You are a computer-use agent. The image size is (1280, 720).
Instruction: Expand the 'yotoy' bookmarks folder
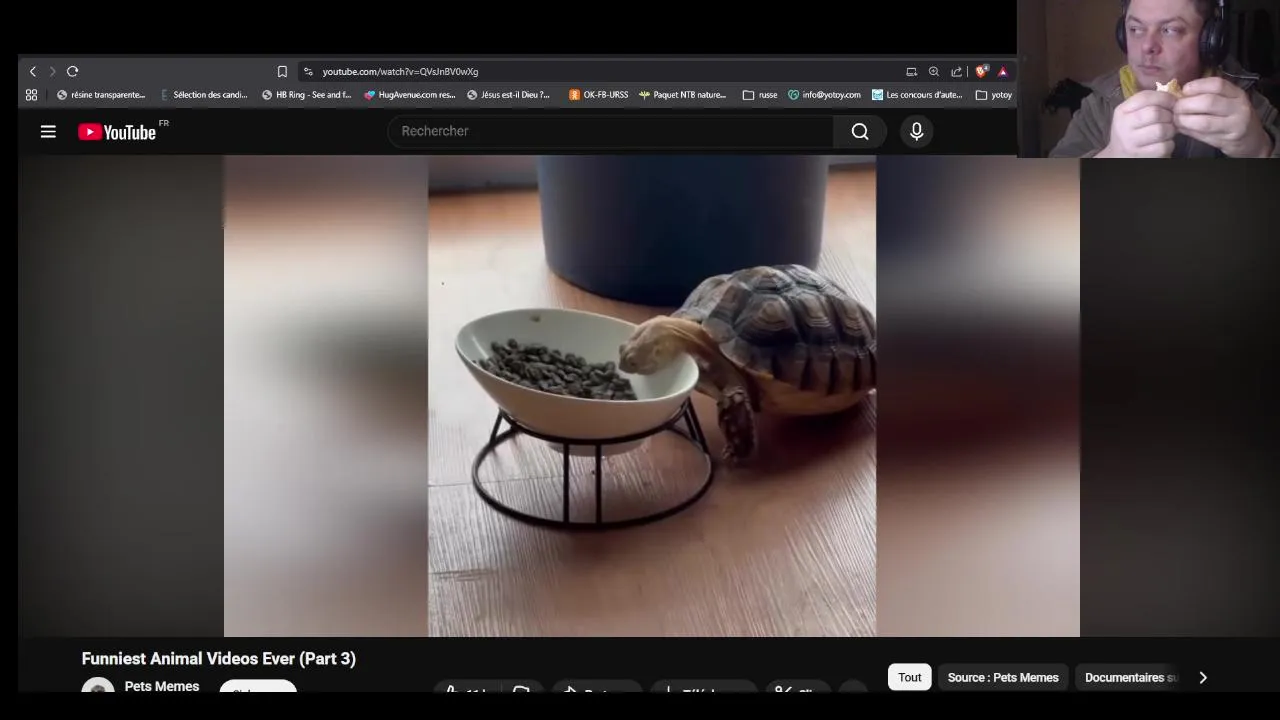(x=994, y=95)
